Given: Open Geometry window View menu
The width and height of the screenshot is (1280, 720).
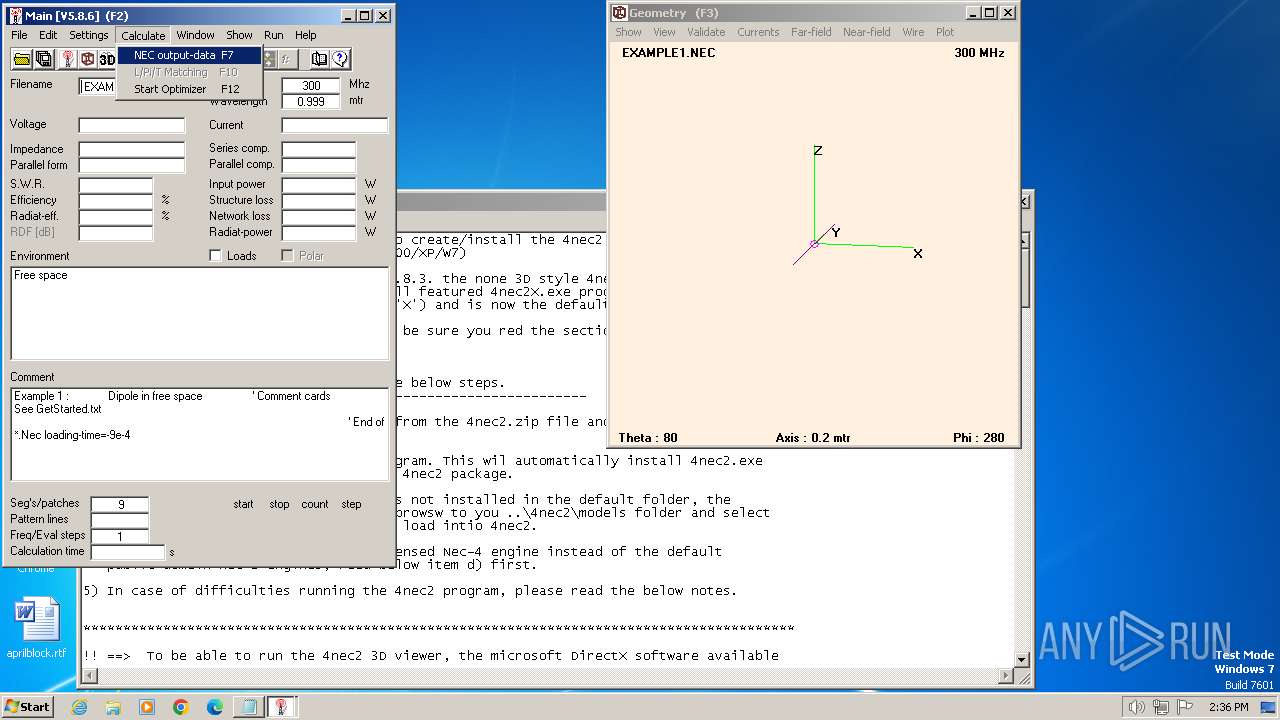Looking at the screenshot, I should click(x=664, y=32).
